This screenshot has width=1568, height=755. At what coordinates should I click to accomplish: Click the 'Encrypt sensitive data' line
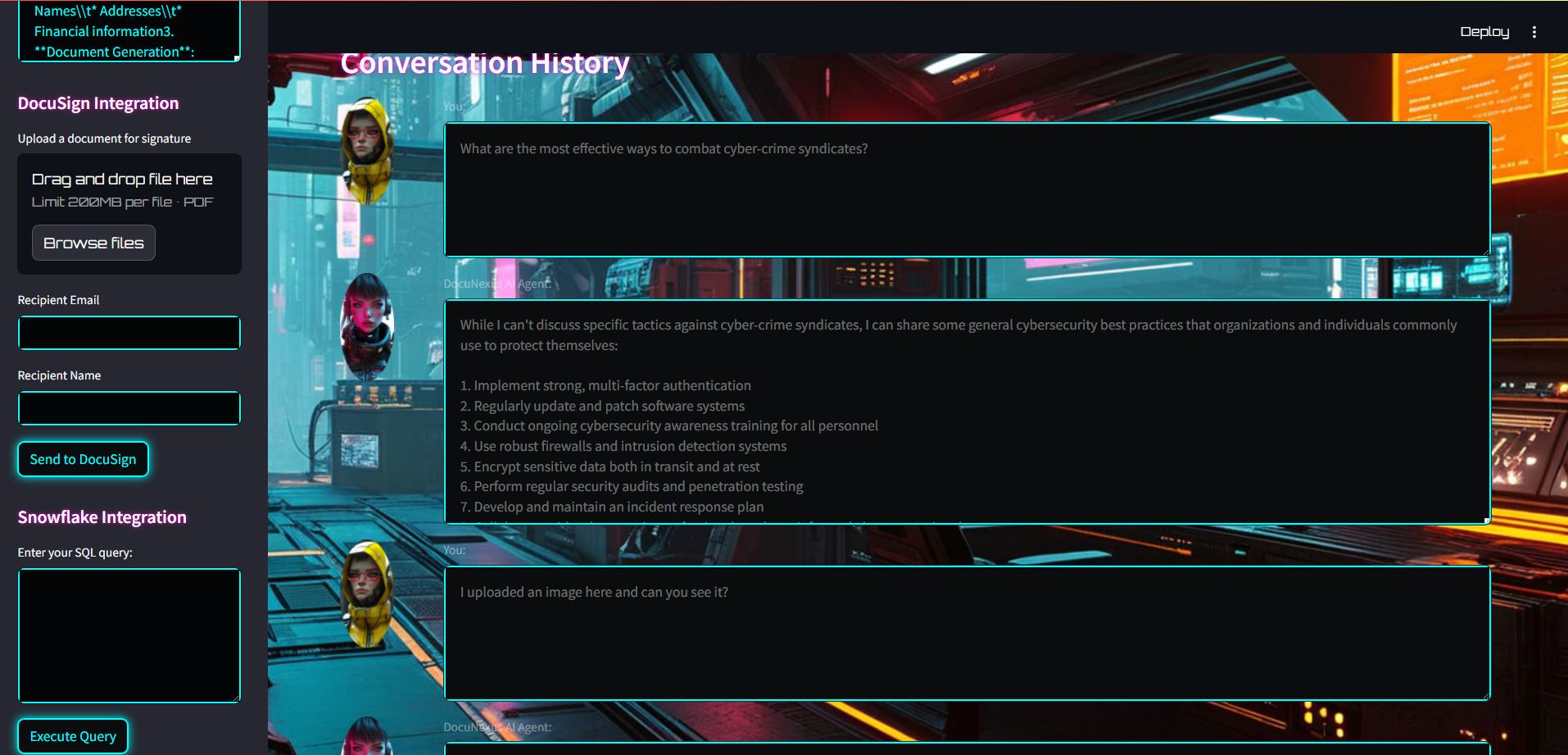(x=610, y=466)
